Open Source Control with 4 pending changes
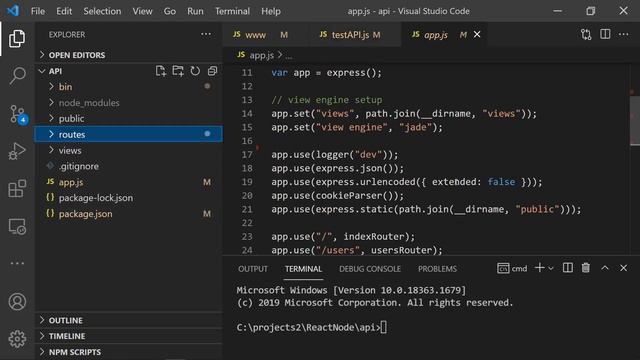640x360 pixels. coord(18,114)
